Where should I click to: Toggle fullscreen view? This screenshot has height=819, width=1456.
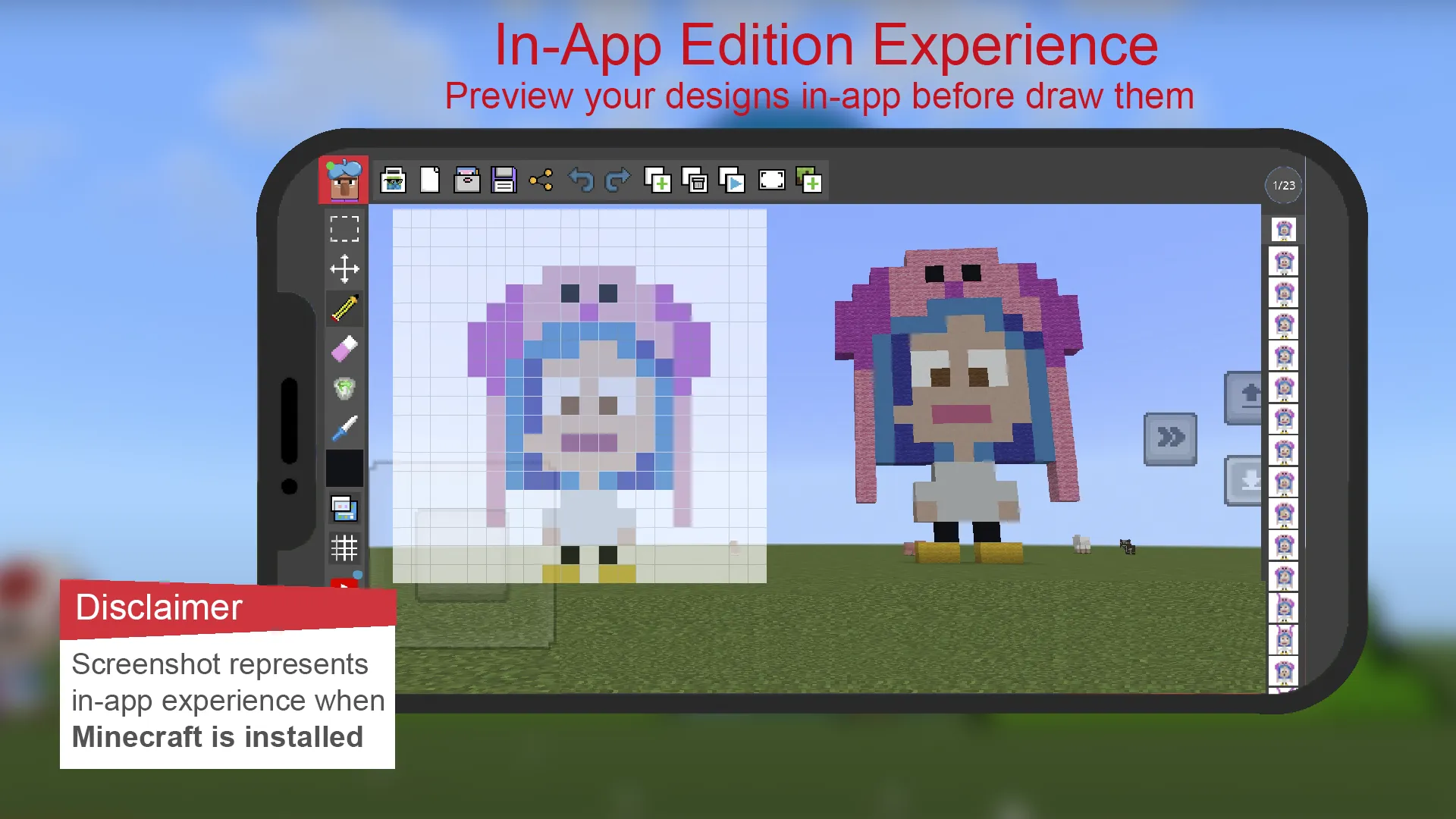tap(772, 180)
